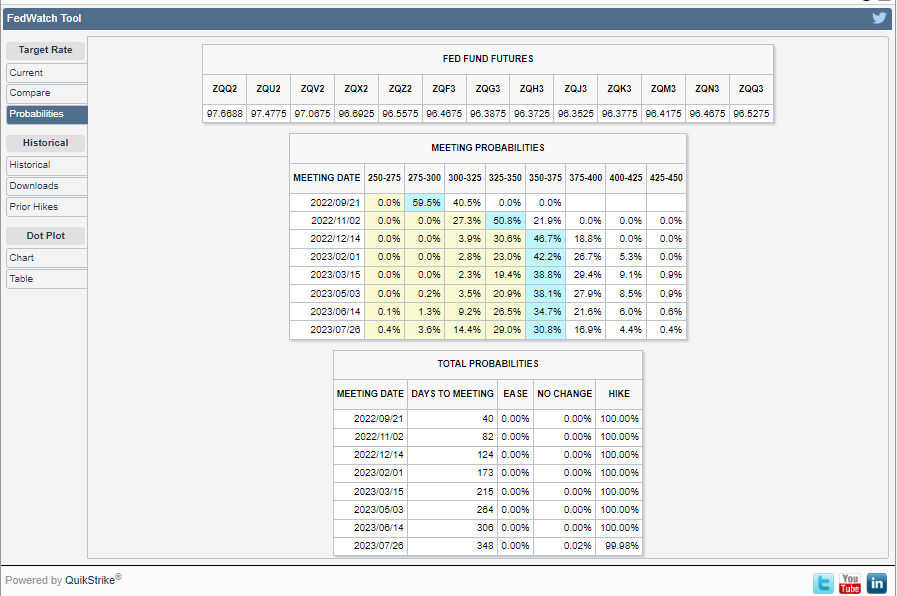897x596 pixels.
Task: Open the Prior Hikes page
Action: [x=45, y=207]
